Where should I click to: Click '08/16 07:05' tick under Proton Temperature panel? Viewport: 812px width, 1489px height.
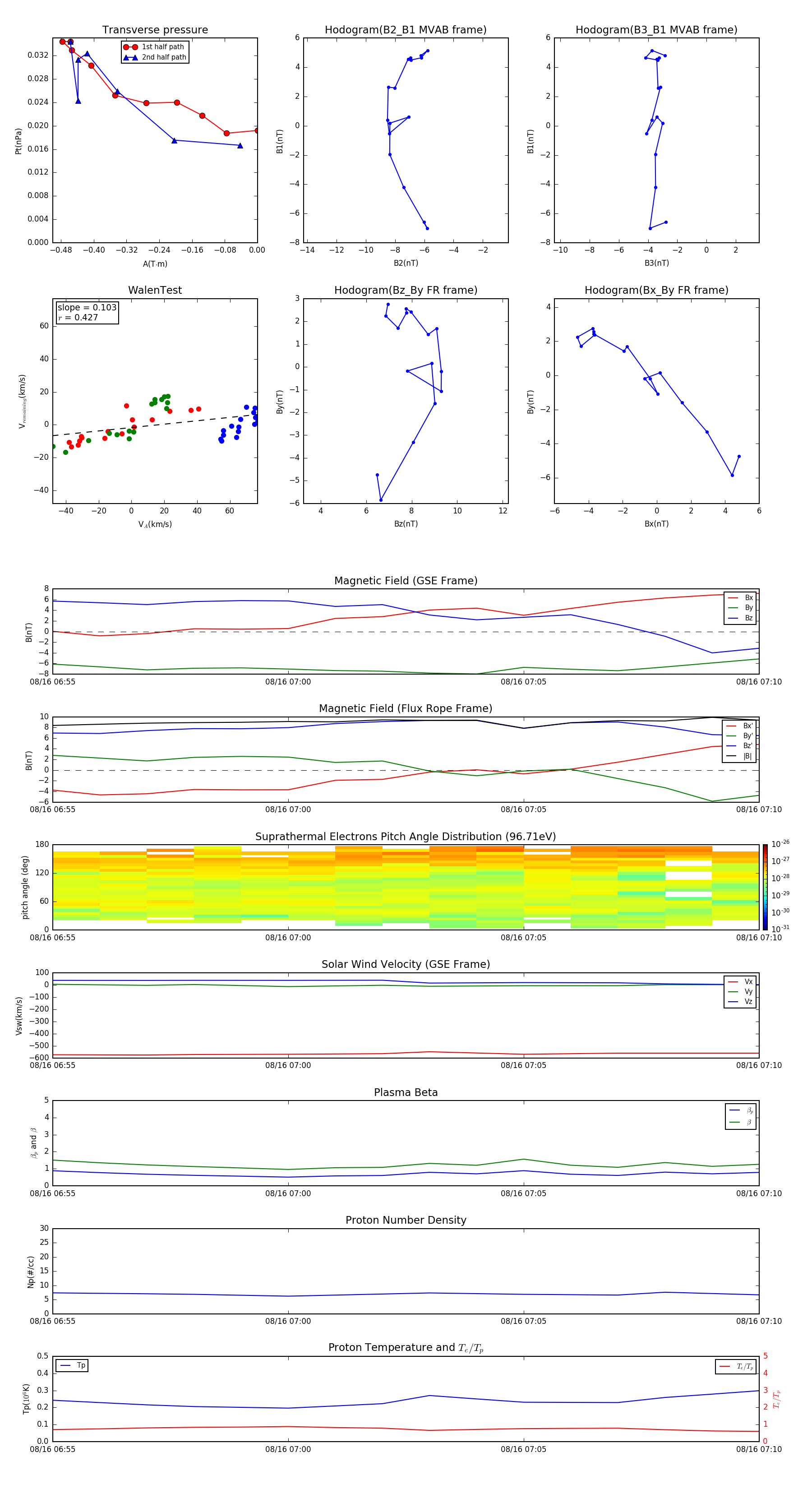pyautogui.click(x=524, y=1449)
